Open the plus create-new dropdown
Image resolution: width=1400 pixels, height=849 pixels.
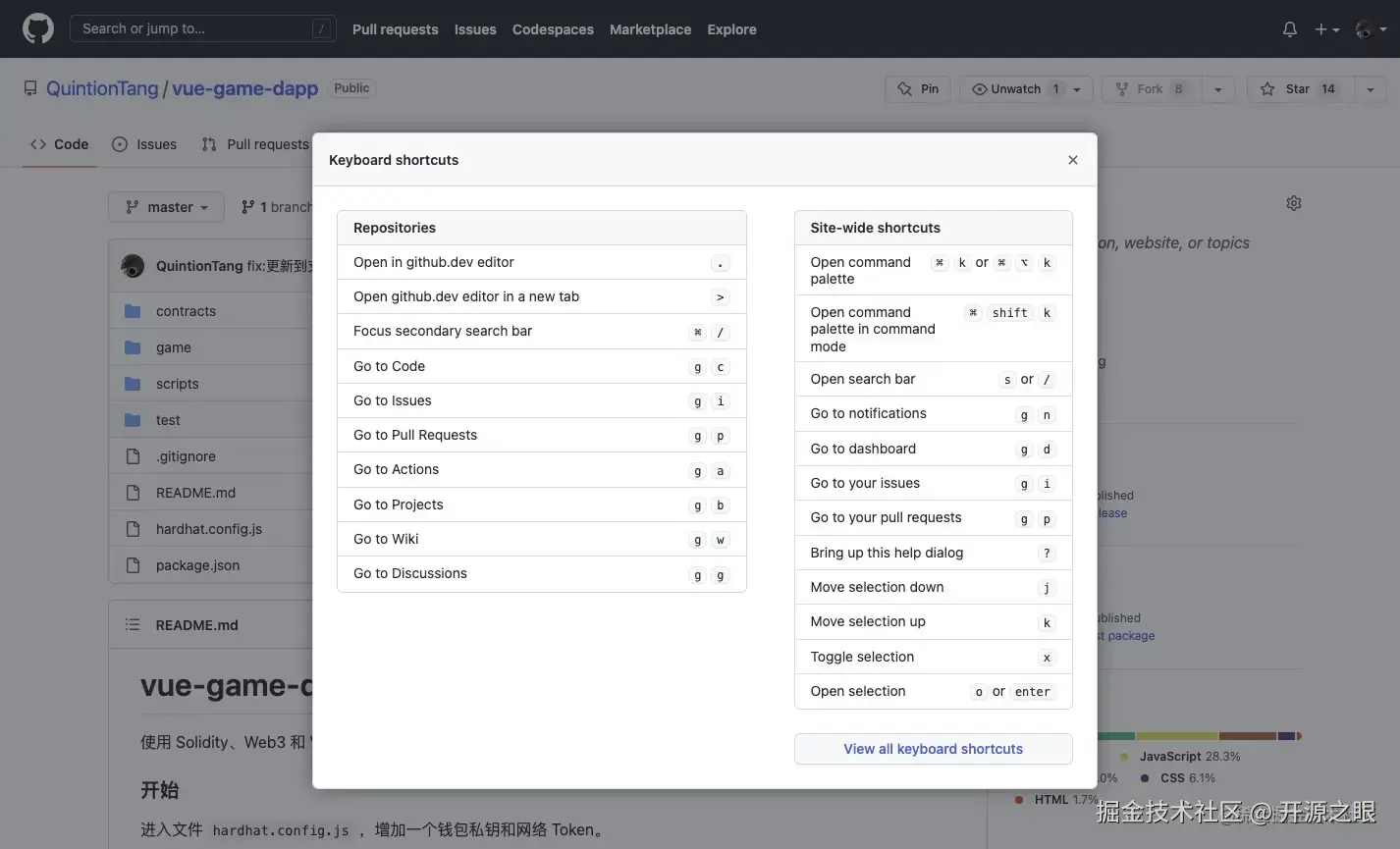click(1326, 29)
